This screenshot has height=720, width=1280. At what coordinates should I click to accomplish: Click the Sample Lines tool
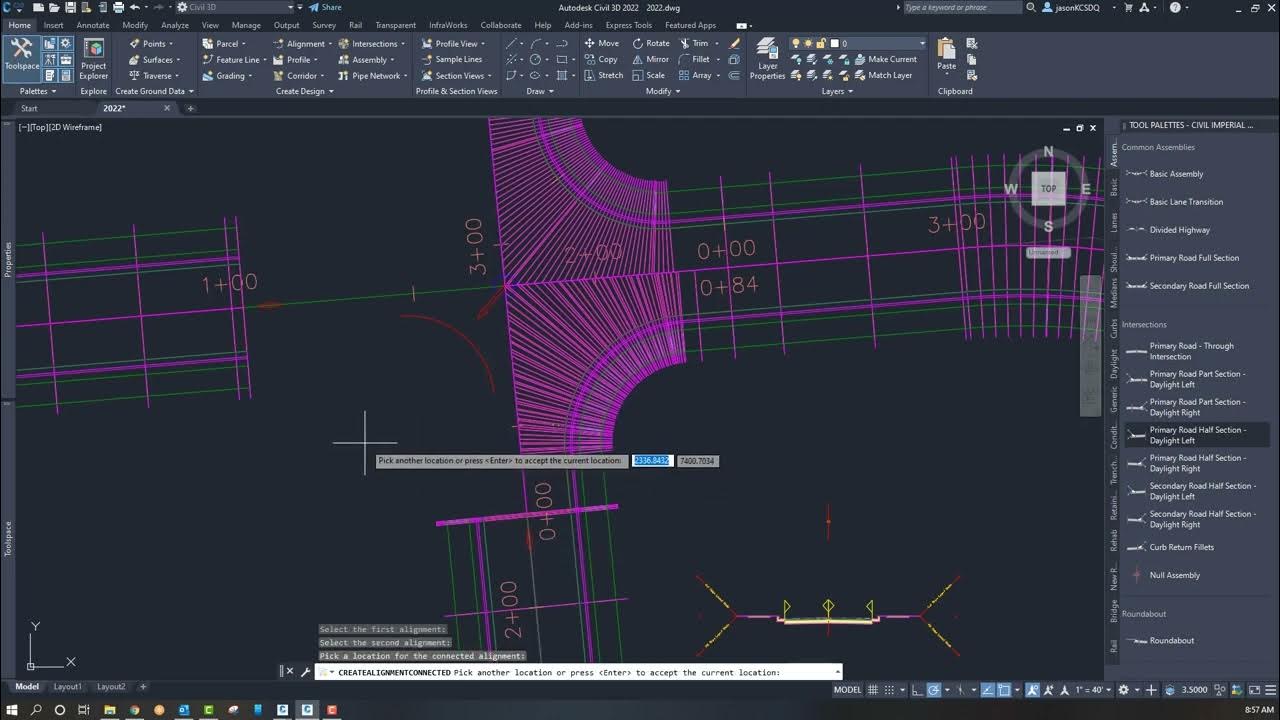[451, 59]
